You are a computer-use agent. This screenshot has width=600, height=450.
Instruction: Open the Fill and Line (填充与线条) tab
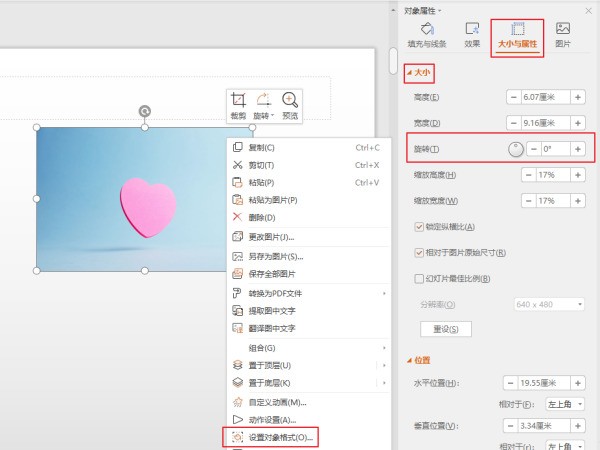[x=427, y=35]
